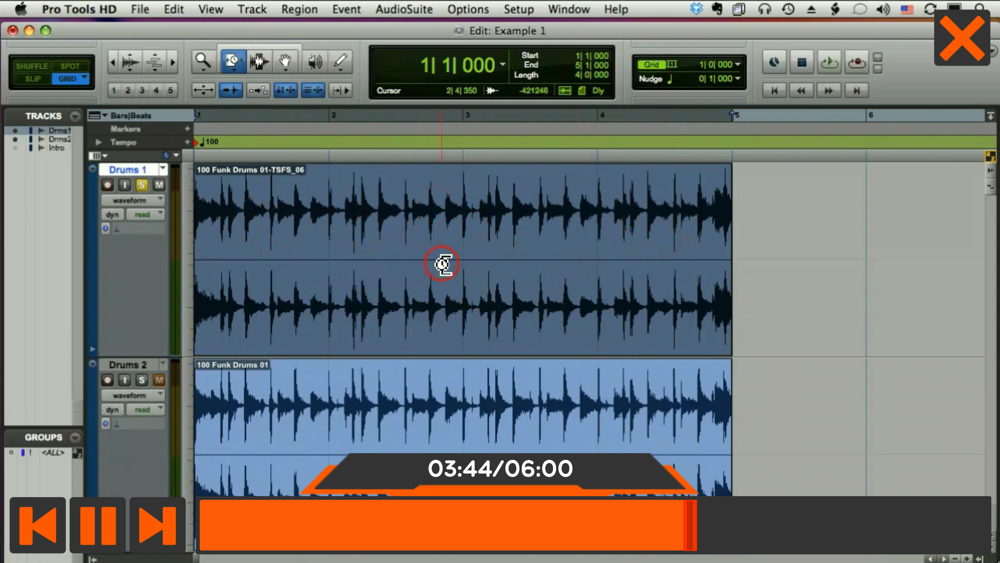
Task: Open the AudioSuite menu
Action: [x=404, y=10]
